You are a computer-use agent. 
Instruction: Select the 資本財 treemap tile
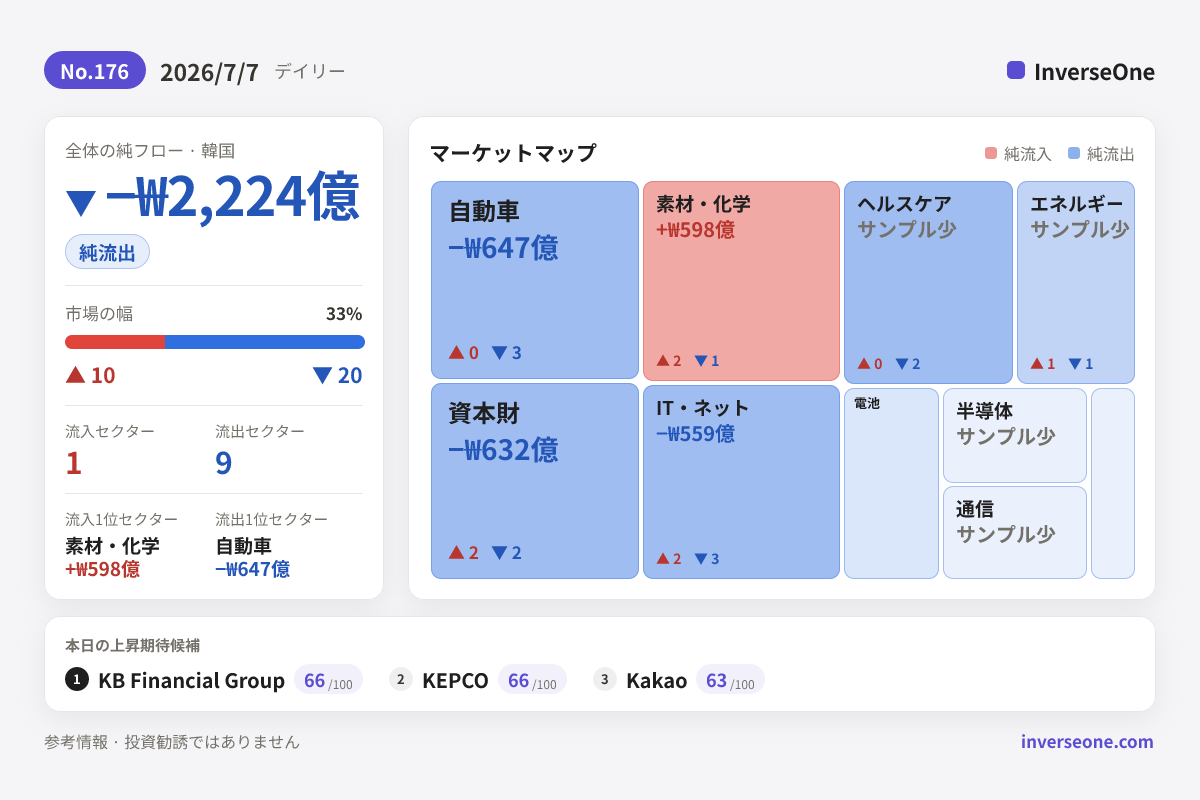point(535,481)
